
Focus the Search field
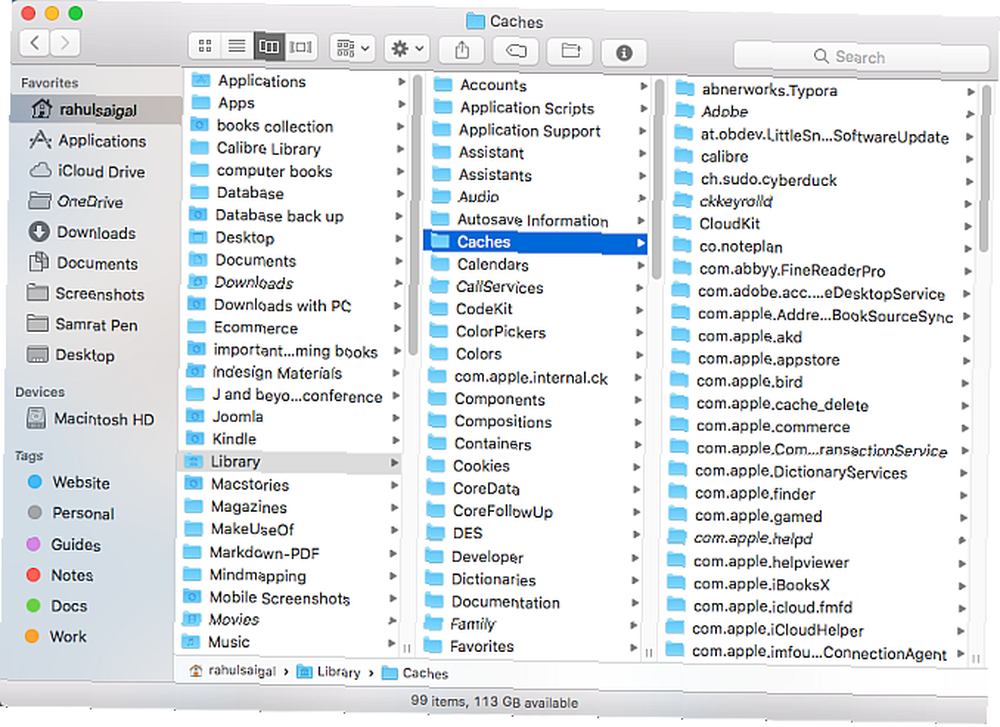(861, 56)
